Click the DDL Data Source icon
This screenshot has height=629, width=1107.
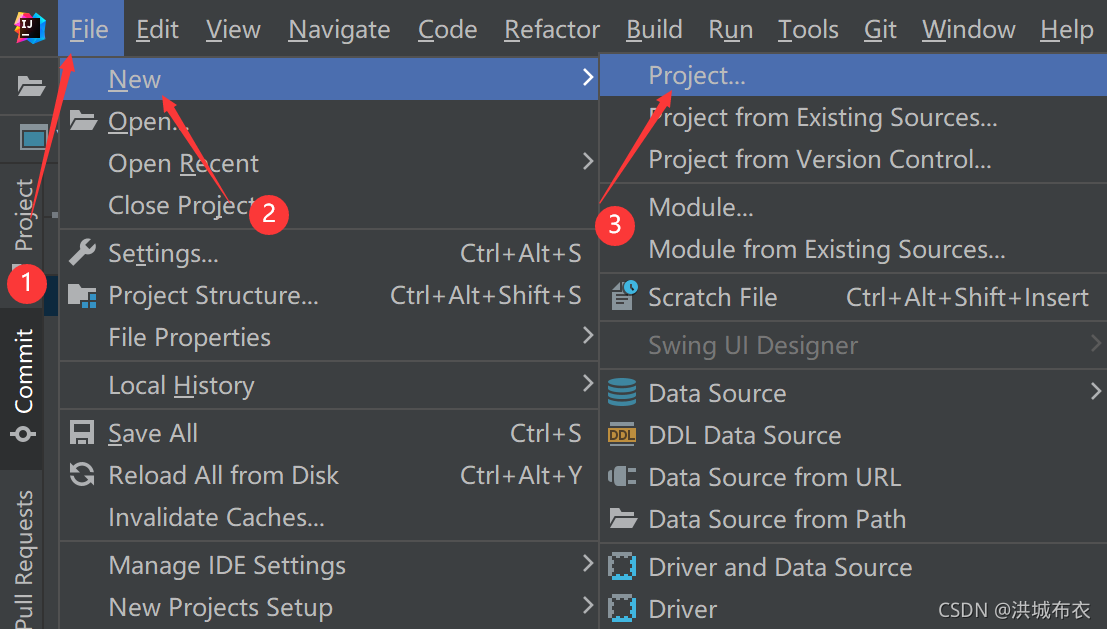[622, 435]
